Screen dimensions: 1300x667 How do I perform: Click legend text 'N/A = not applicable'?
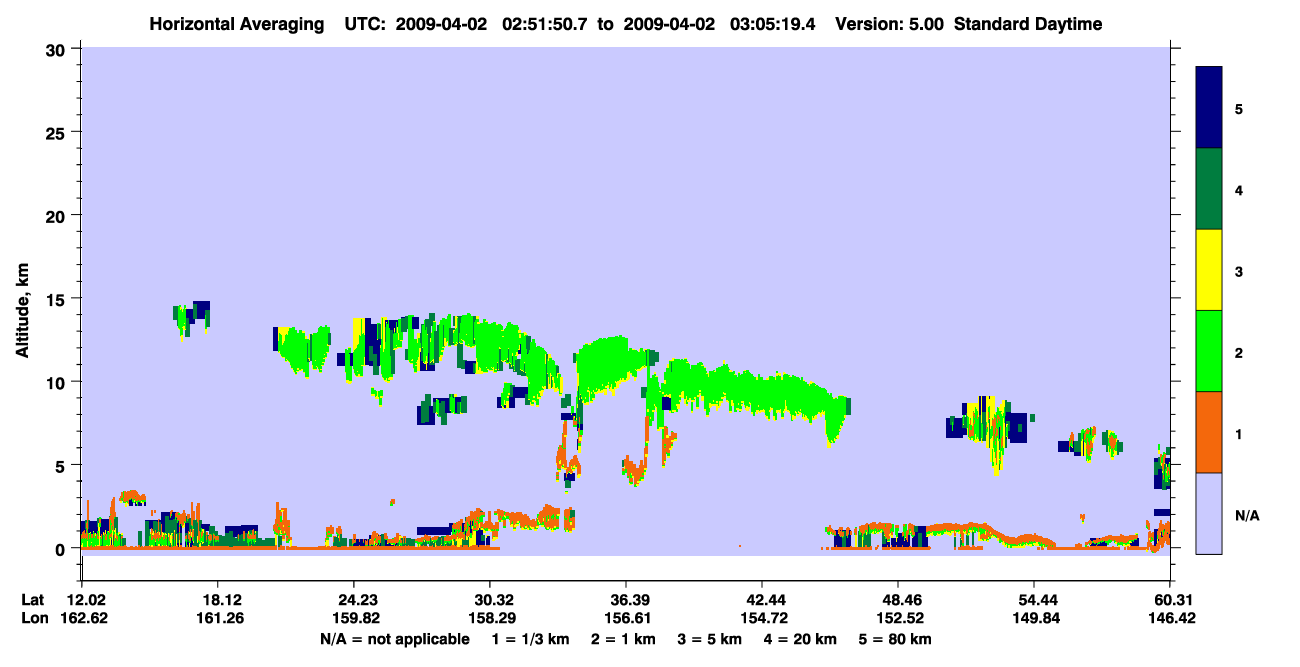pos(394,639)
